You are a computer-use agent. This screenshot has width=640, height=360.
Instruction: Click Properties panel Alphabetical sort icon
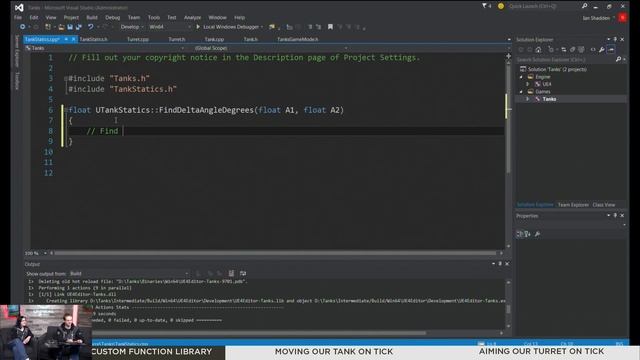pos(527,234)
